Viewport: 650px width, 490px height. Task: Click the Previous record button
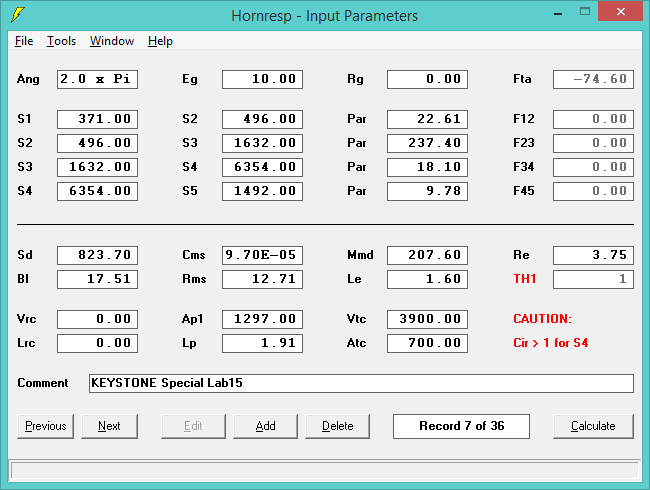coord(46,426)
